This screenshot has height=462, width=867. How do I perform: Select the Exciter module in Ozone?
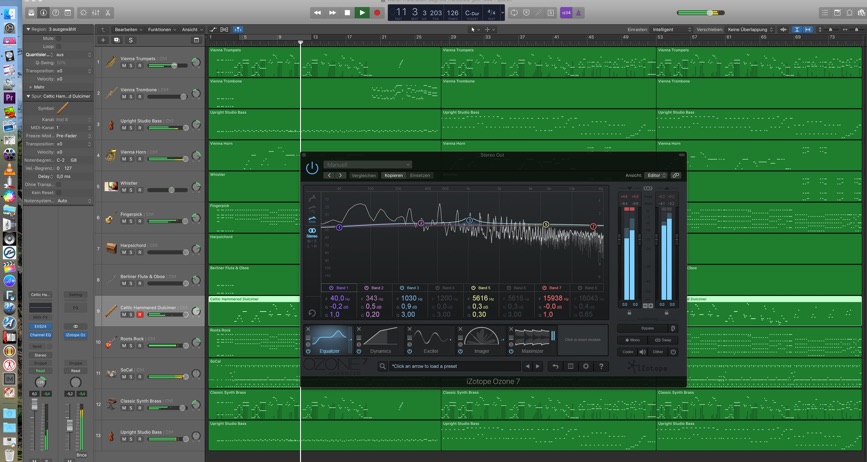431,340
